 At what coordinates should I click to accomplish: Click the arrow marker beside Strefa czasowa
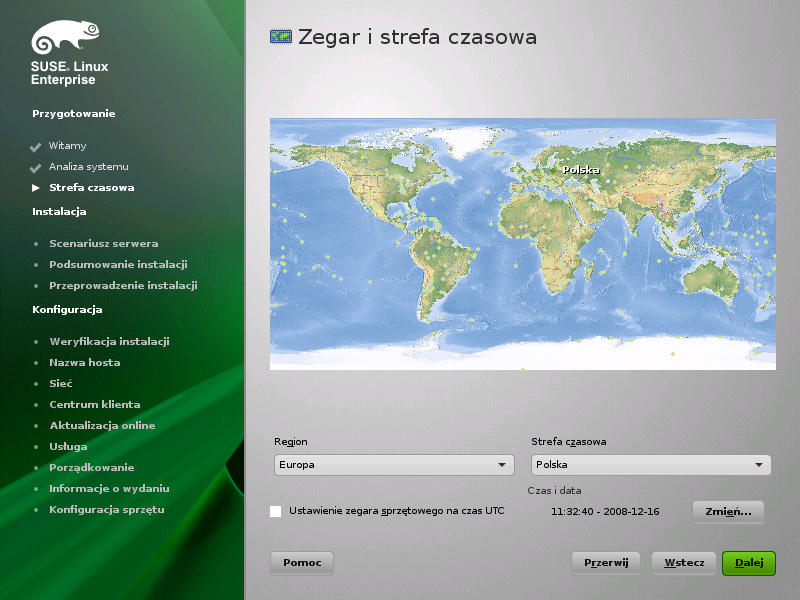point(36,188)
